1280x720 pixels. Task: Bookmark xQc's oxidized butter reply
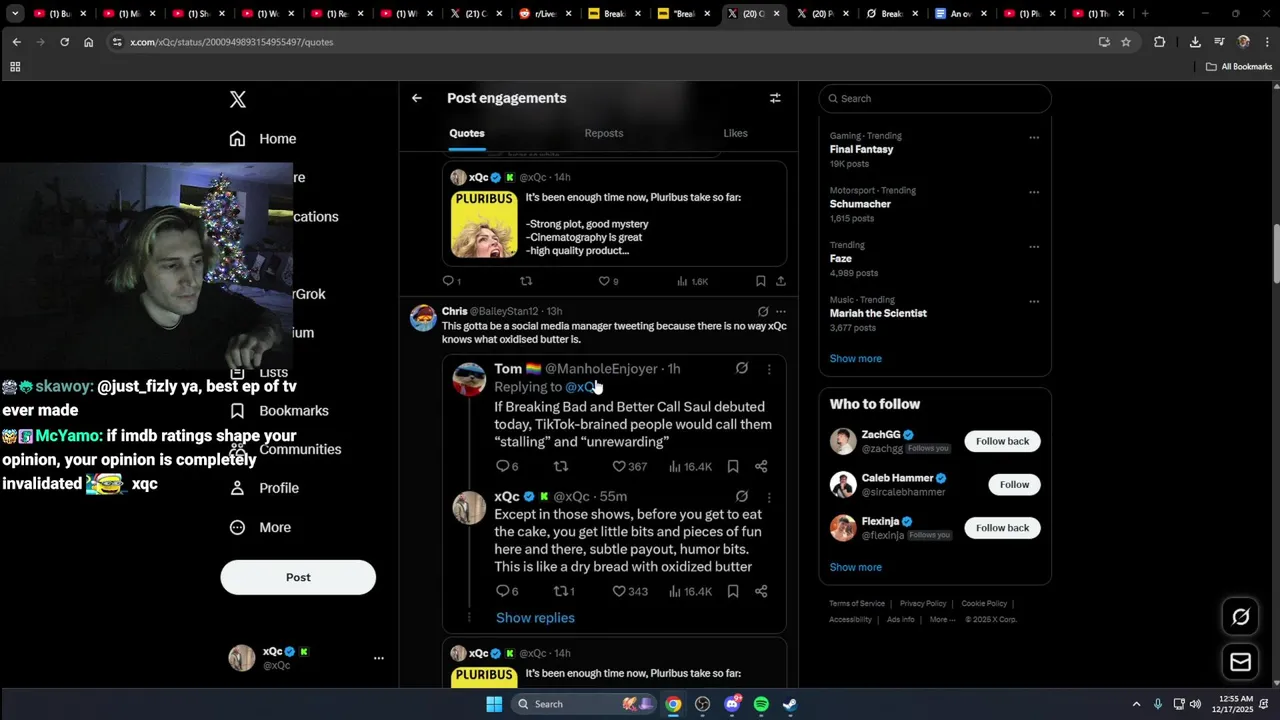[x=733, y=592]
